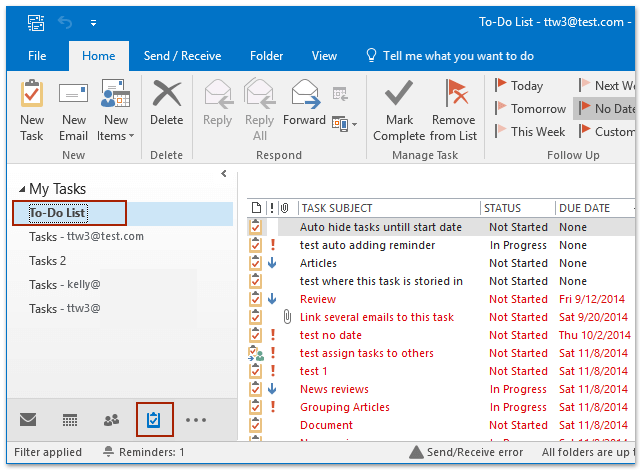Select the 'Auto hide tasks untill start date' task

point(441,227)
